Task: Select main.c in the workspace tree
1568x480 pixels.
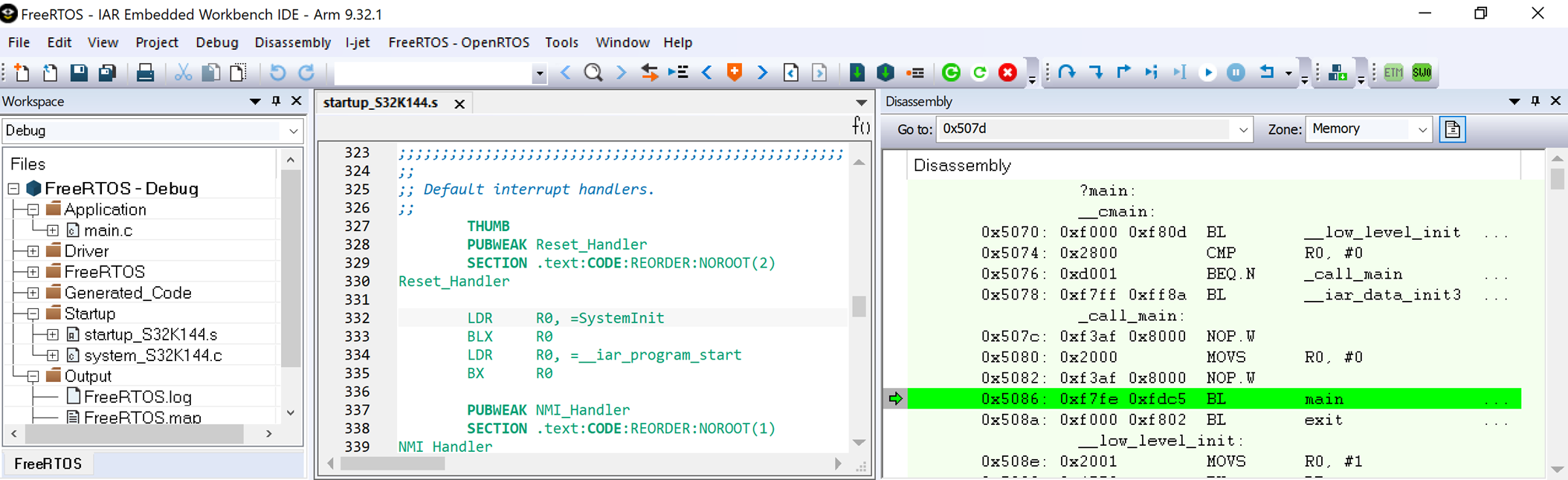Action: tap(108, 230)
